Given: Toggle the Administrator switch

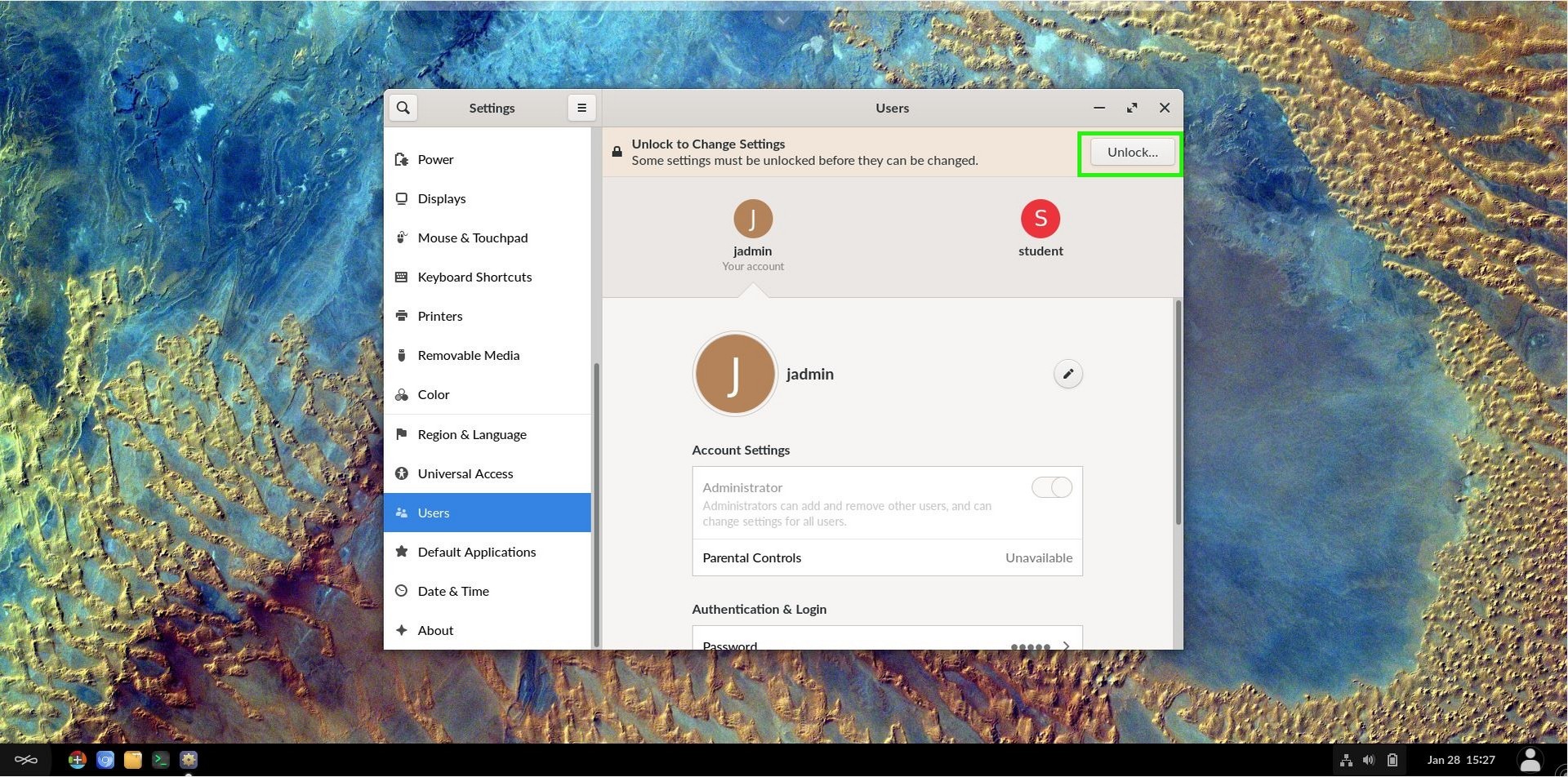Looking at the screenshot, I should click(x=1052, y=487).
